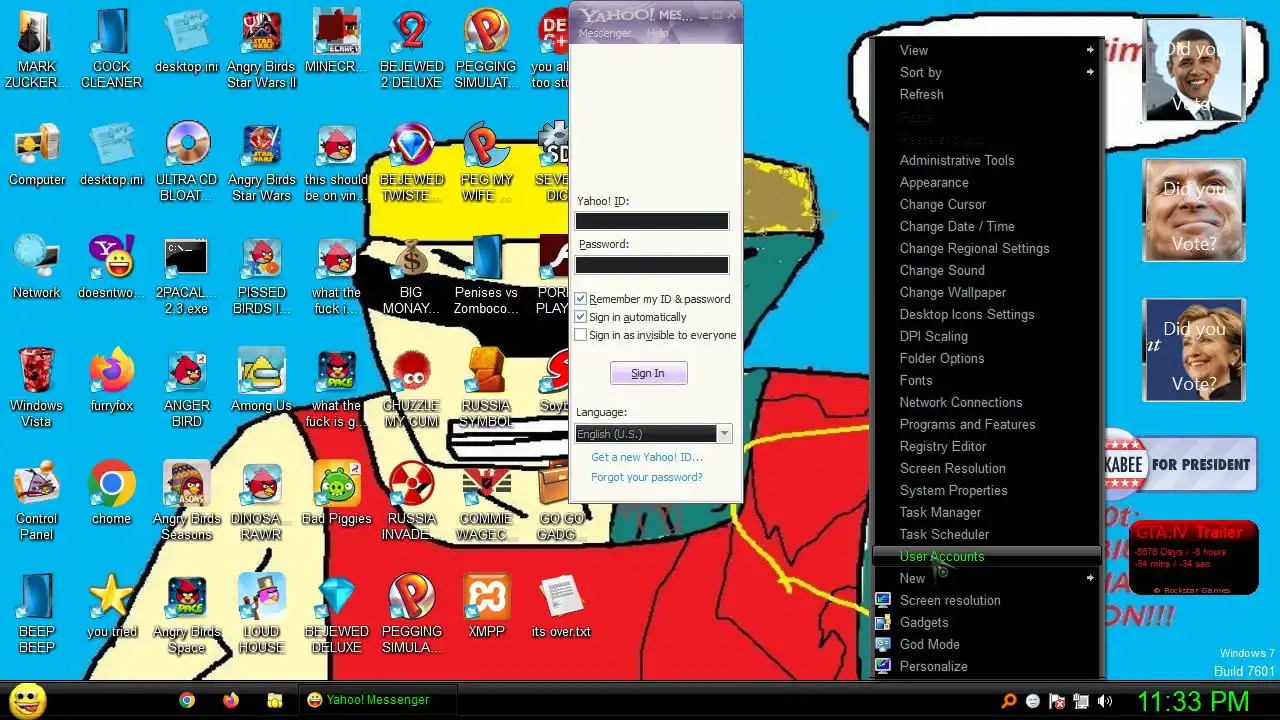Viewport: 1280px width, 720px height.
Task: Enable Sign in as invisible to everyone
Action: [x=581, y=335]
